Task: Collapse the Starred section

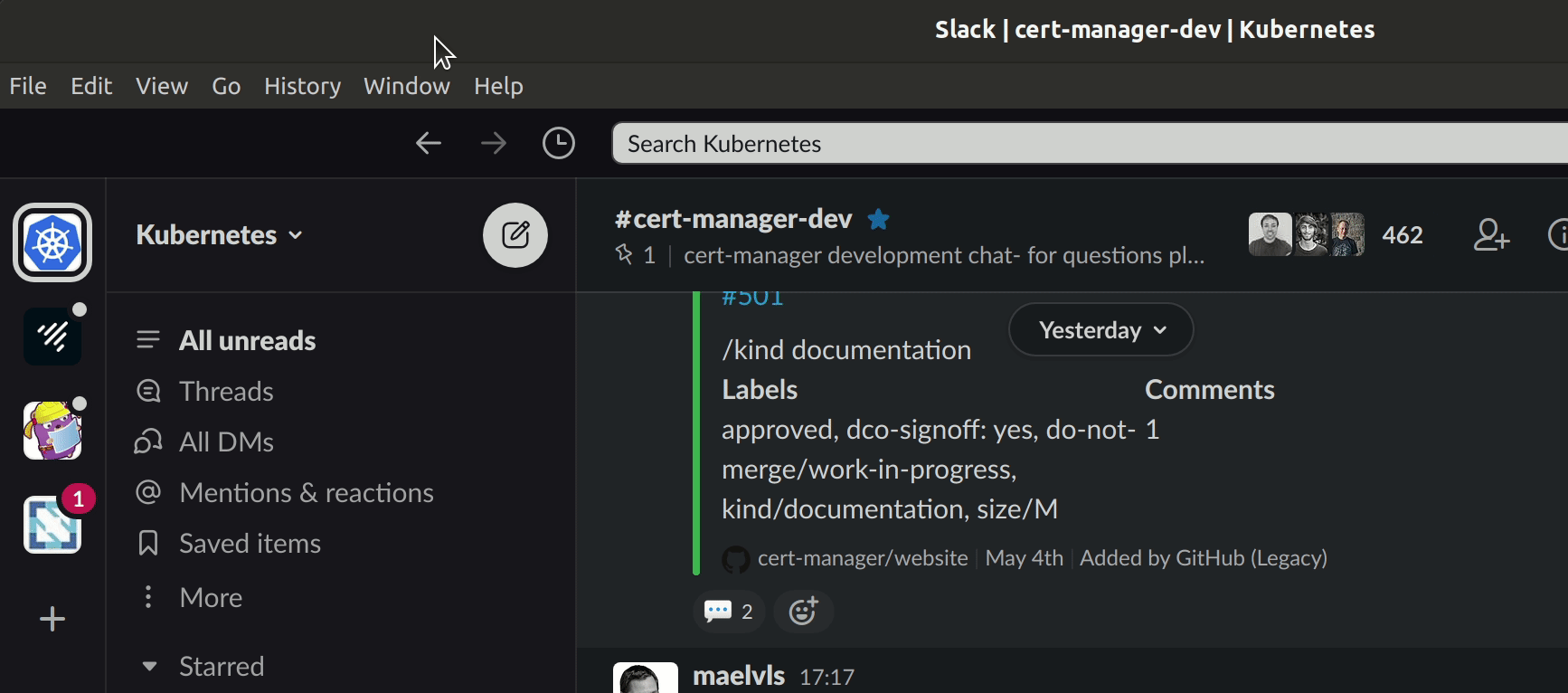Action: coord(150,667)
